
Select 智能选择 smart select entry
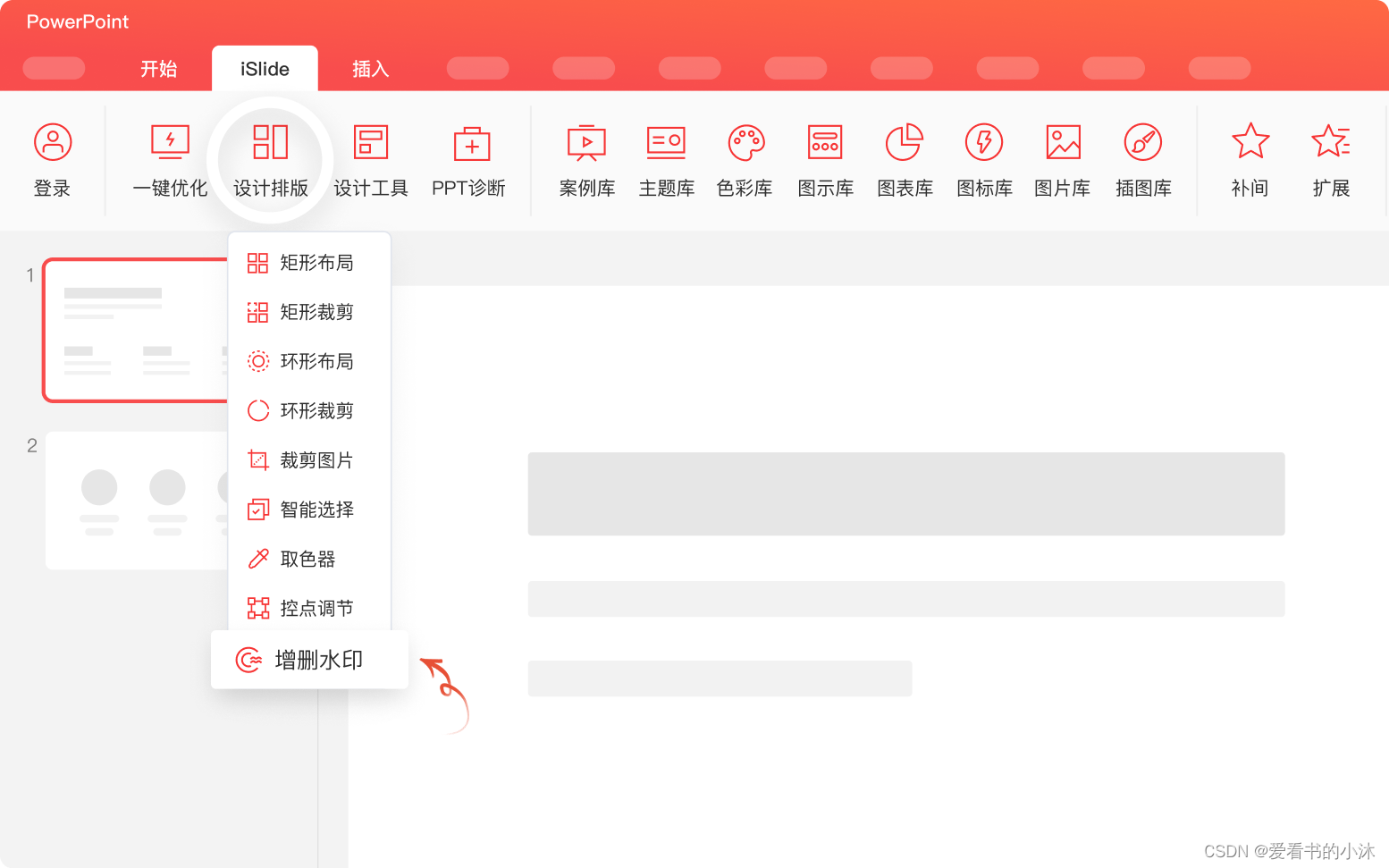[x=309, y=510]
